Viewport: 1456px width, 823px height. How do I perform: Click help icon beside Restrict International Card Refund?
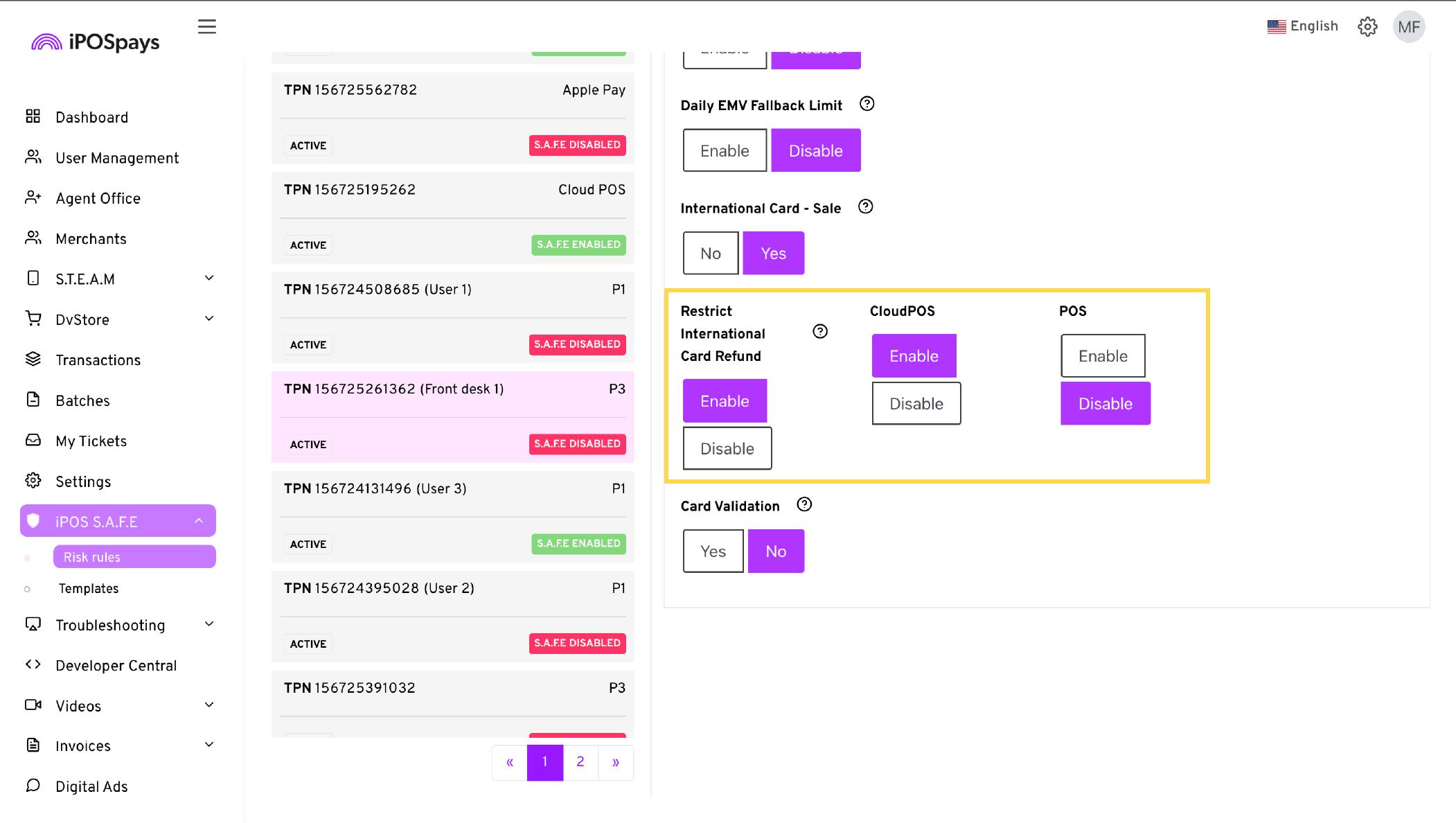820,331
